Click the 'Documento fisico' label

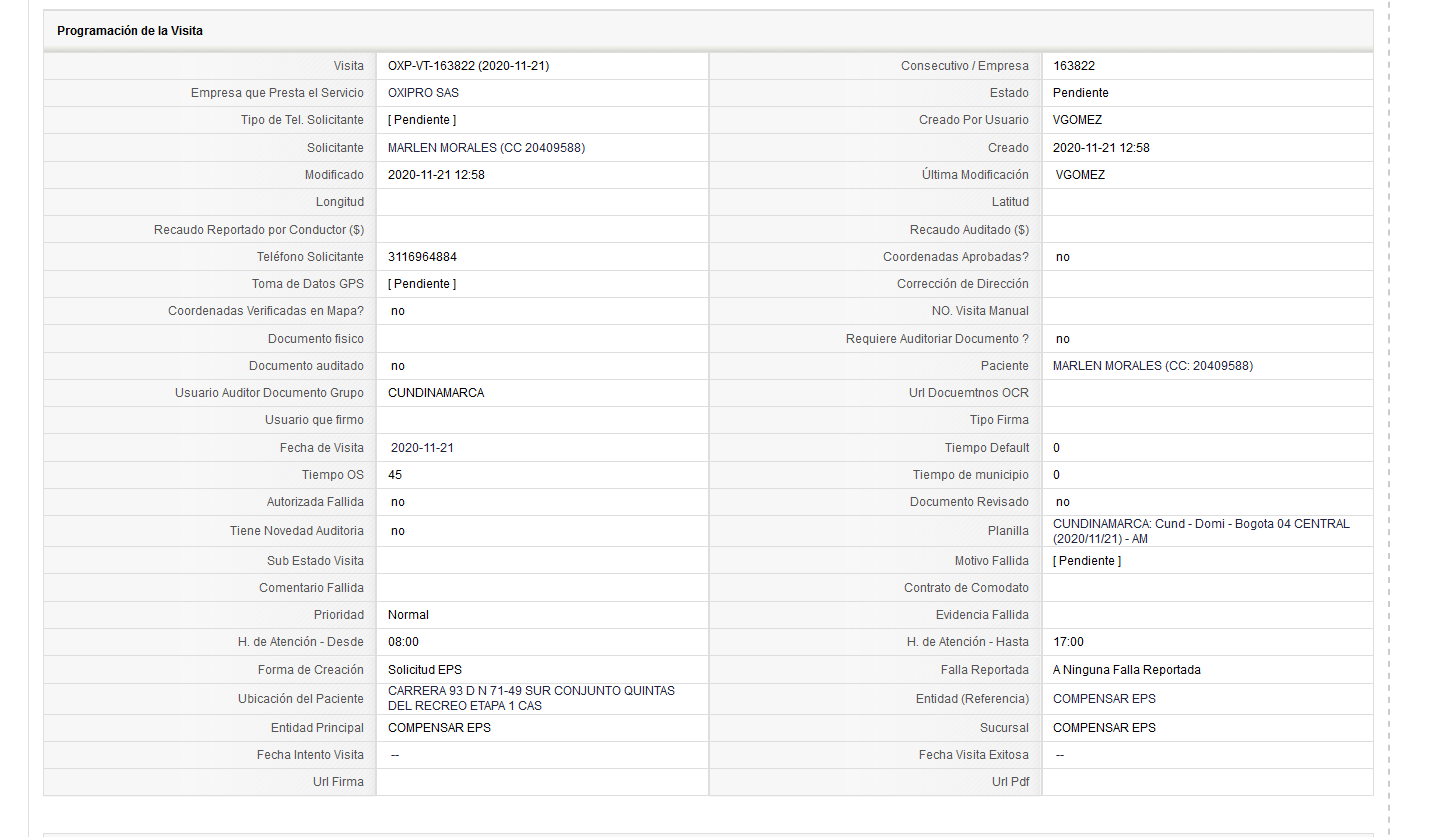click(316, 339)
